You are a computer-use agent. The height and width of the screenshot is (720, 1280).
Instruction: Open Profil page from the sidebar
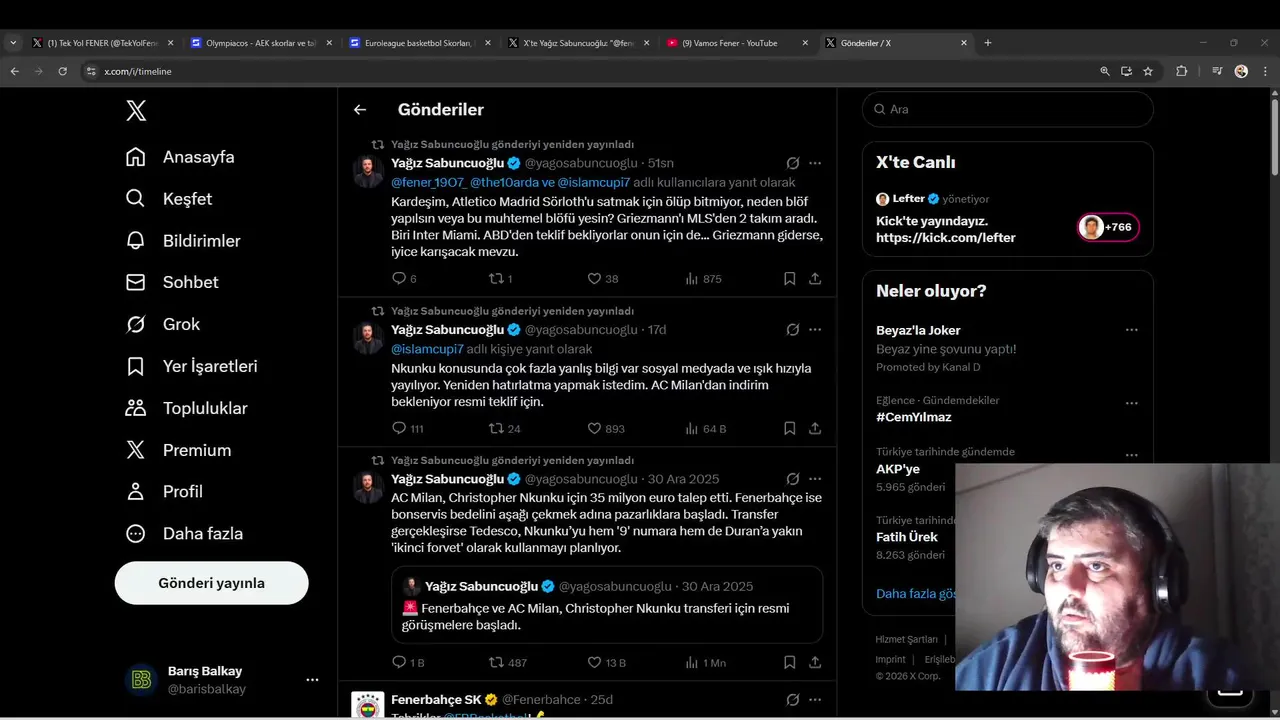pyautogui.click(x=164, y=492)
